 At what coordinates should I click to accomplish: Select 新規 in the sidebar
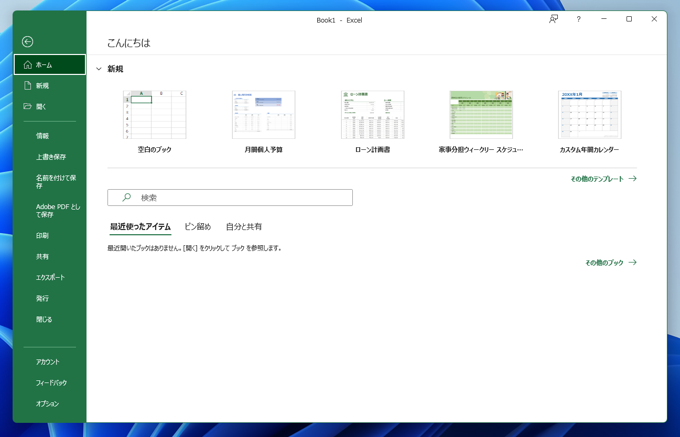click(x=50, y=85)
